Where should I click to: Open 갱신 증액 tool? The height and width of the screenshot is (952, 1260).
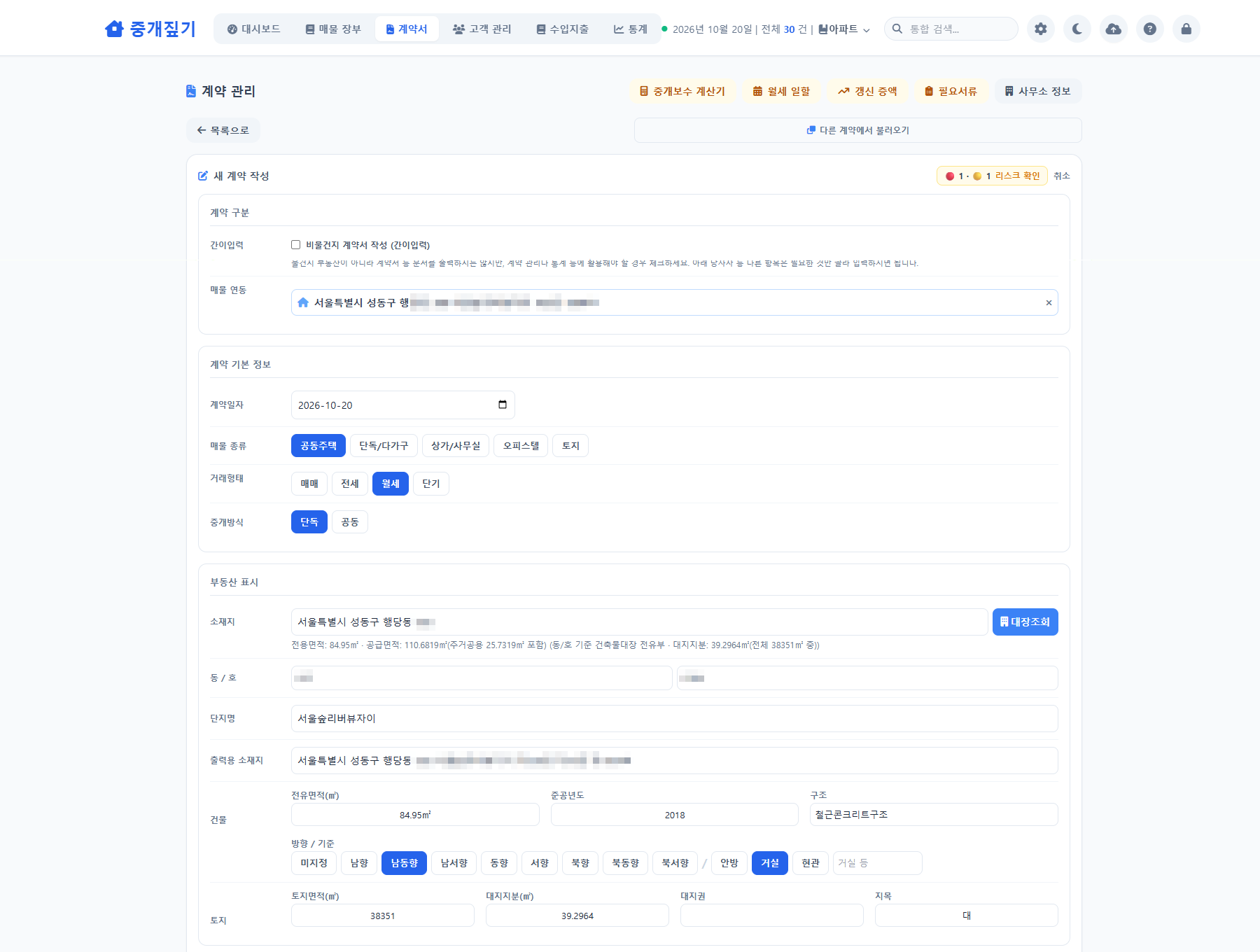[x=867, y=91]
